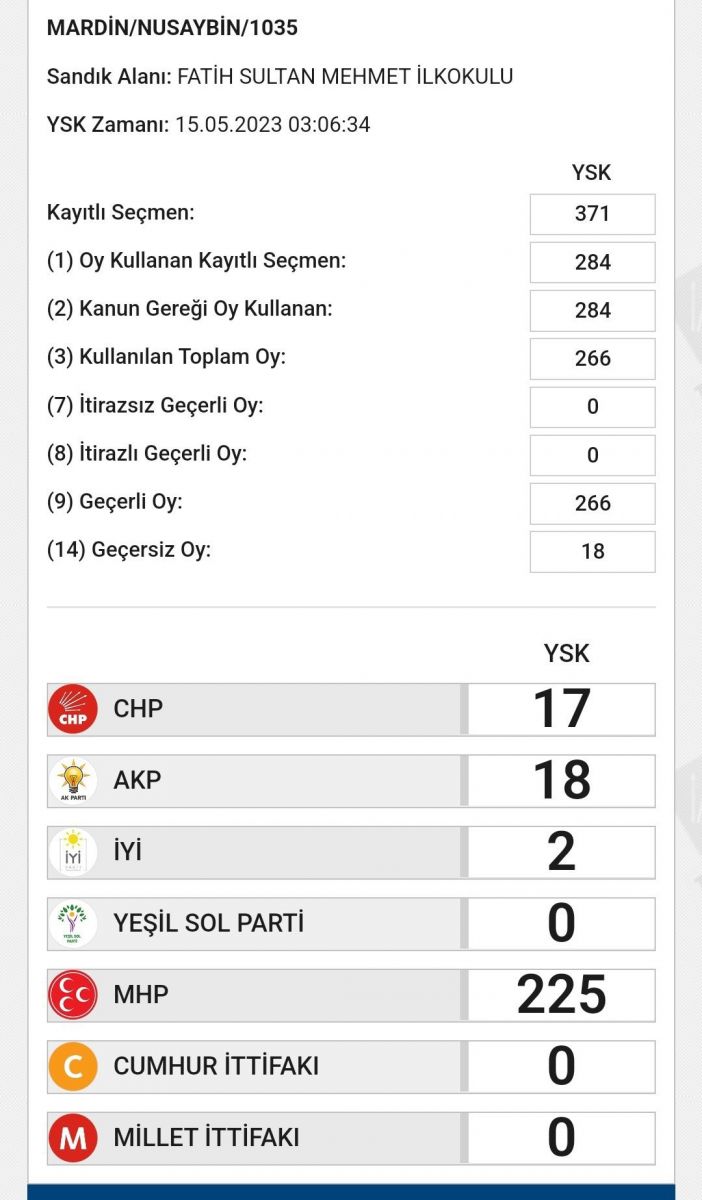Select the Kanun Gereği Oy Kullanan field

coord(592,310)
